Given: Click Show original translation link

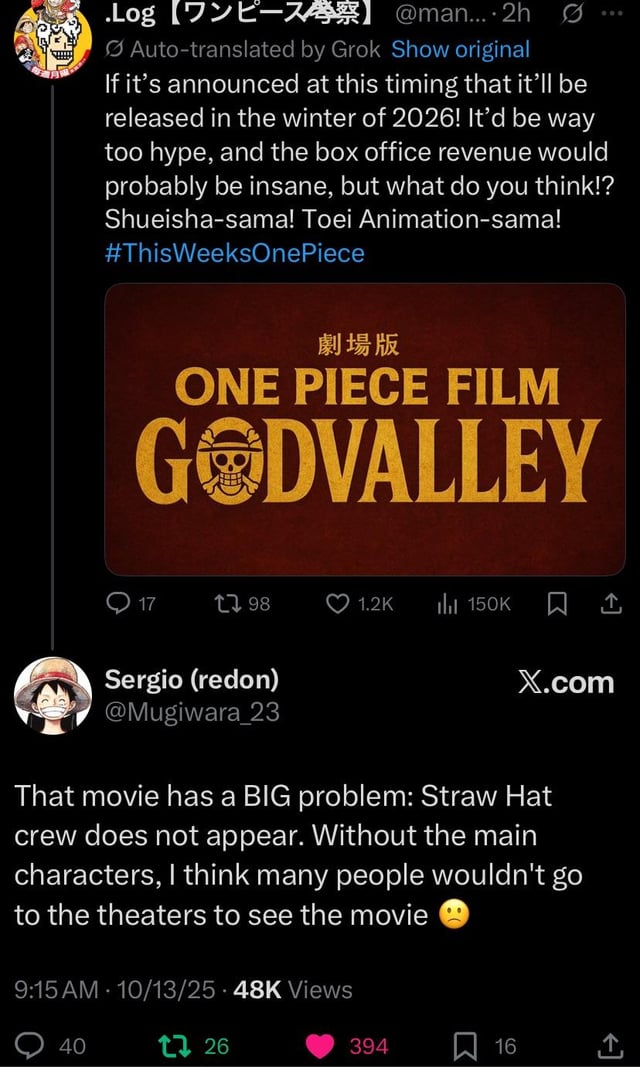Looking at the screenshot, I should pyautogui.click(x=460, y=49).
